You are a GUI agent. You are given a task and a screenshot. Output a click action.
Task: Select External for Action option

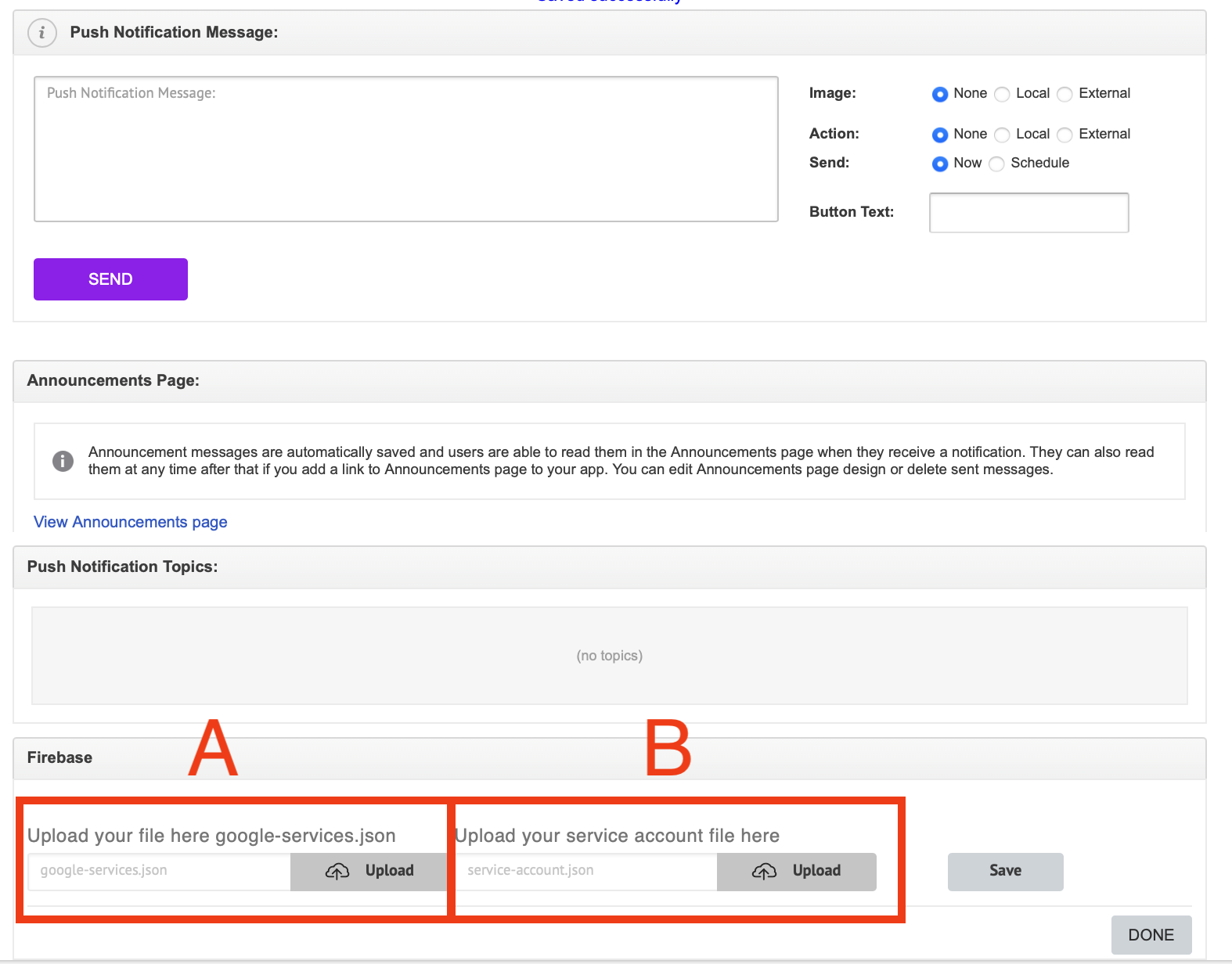[1064, 135]
